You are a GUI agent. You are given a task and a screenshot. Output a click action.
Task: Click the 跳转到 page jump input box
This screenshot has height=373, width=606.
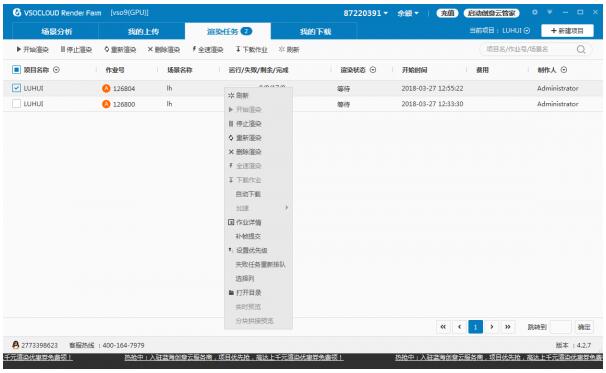560,327
